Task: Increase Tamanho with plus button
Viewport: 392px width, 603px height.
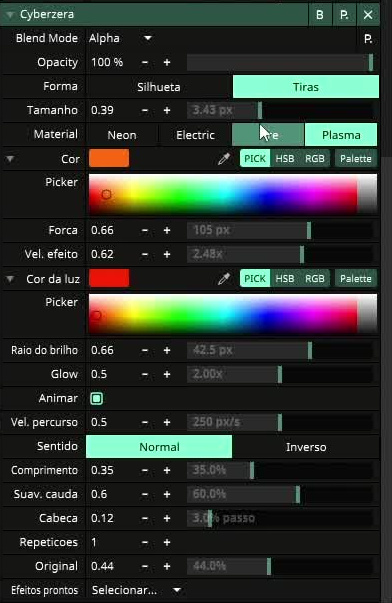Action: pyautogui.click(x=167, y=110)
